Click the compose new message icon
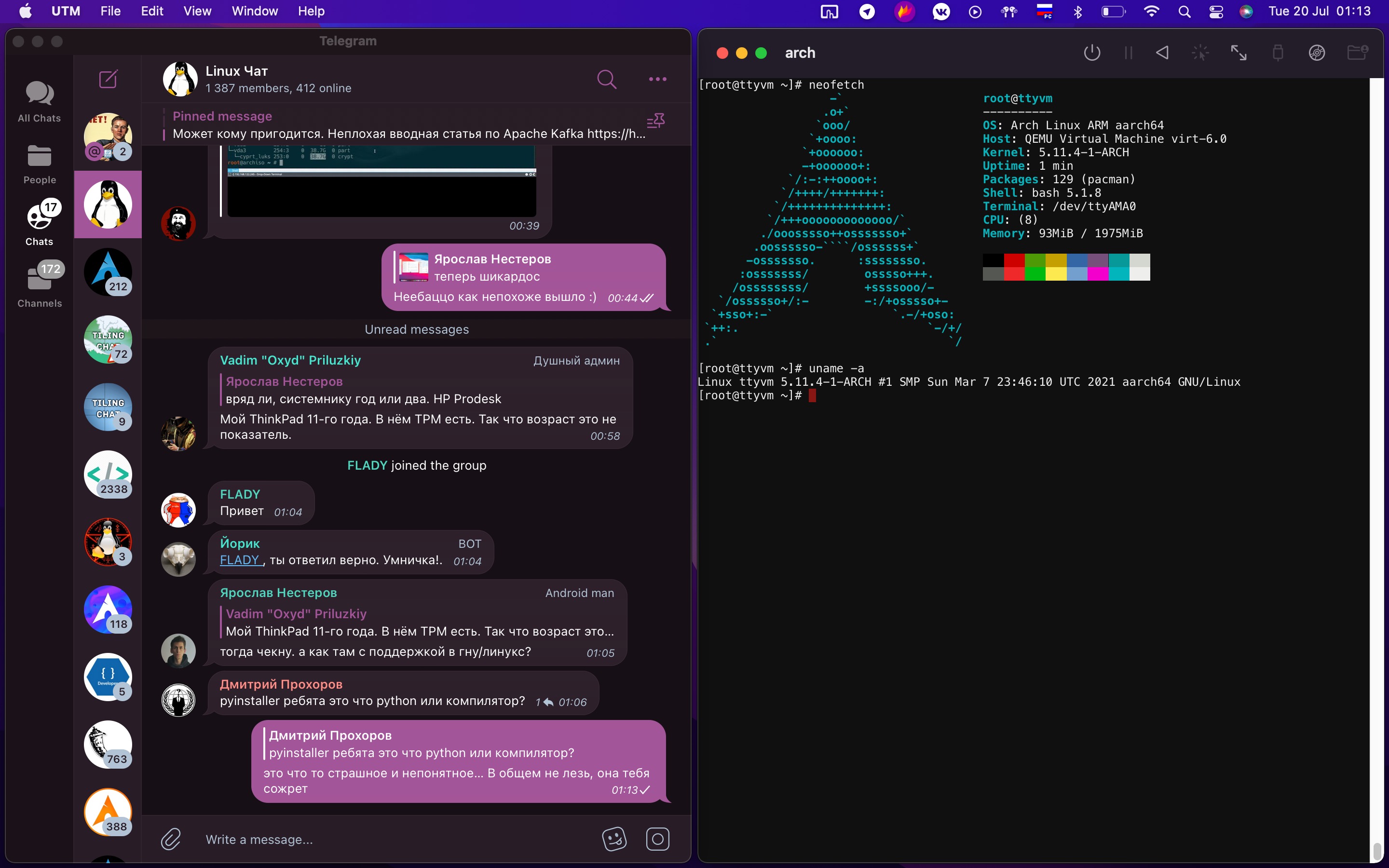This screenshot has width=1389, height=868. coord(108,79)
